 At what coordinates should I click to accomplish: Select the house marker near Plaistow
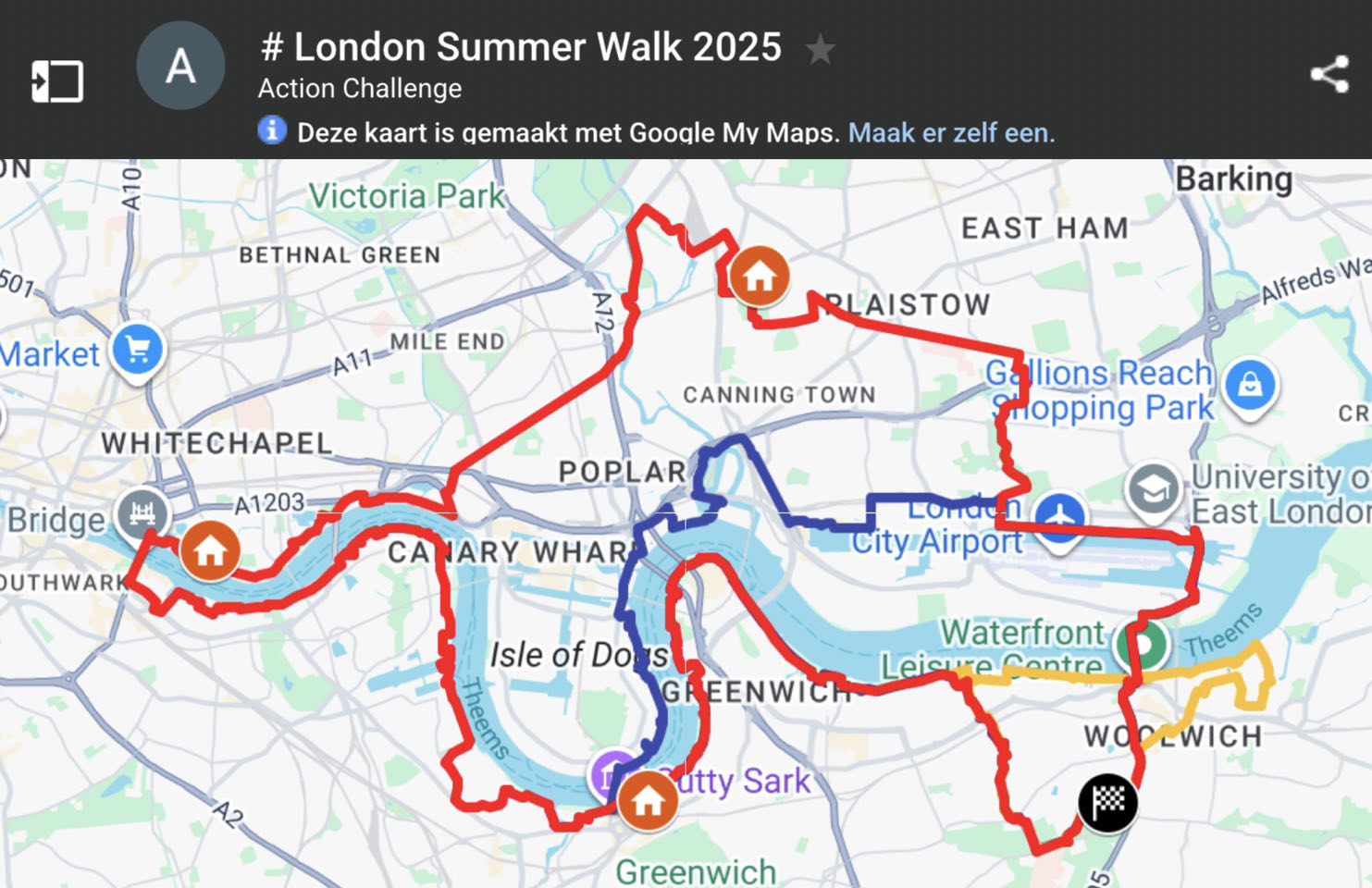[x=760, y=276]
